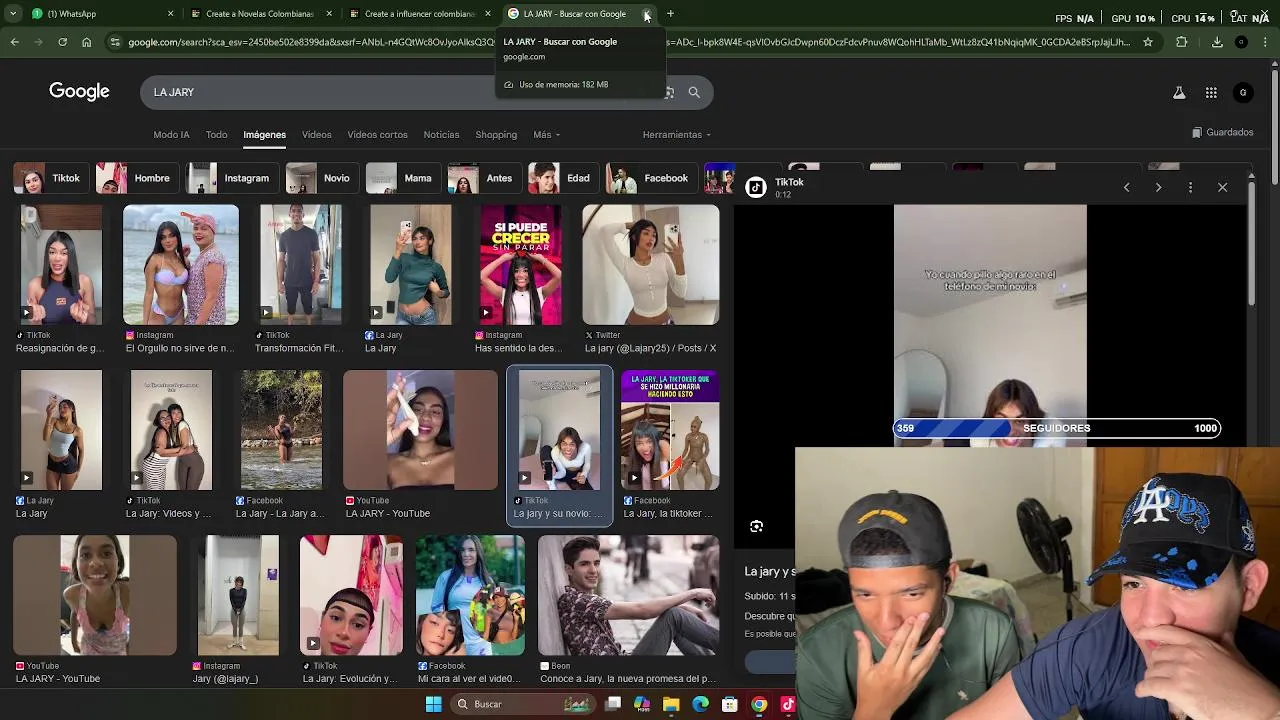Expand the Herramientas dropdown
The height and width of the screenshot is (720, 1280).
(677, 135)
